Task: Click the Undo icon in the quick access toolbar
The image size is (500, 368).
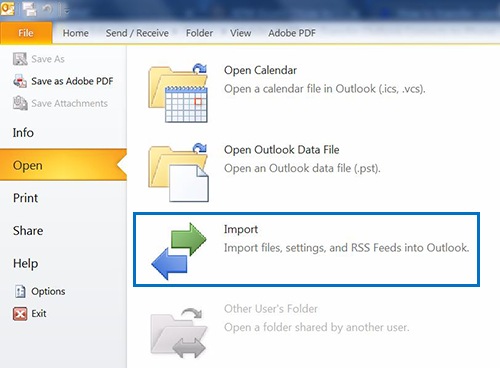Action: tap(47, 9)
